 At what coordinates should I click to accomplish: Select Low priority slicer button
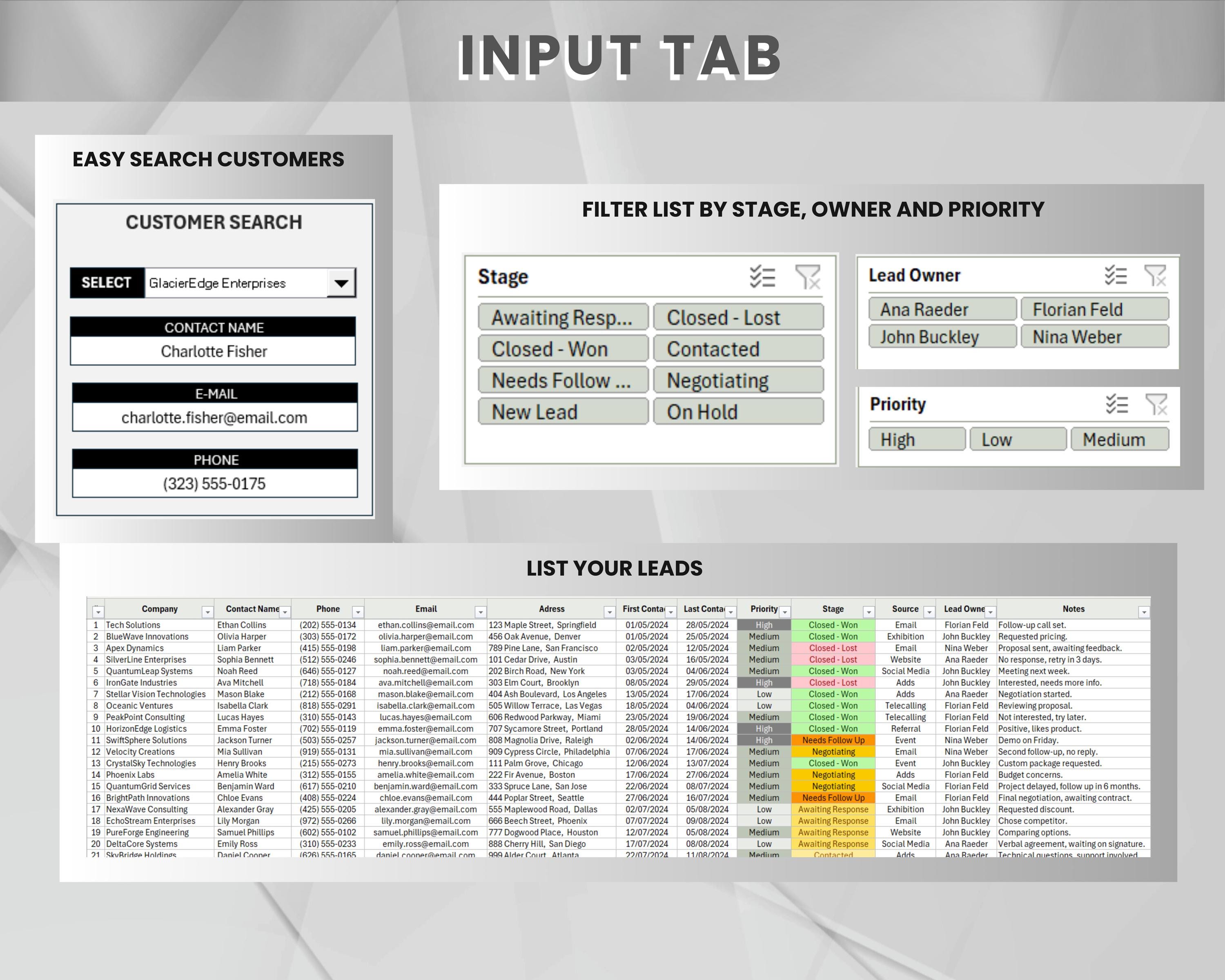click(x=1018, y=439)
